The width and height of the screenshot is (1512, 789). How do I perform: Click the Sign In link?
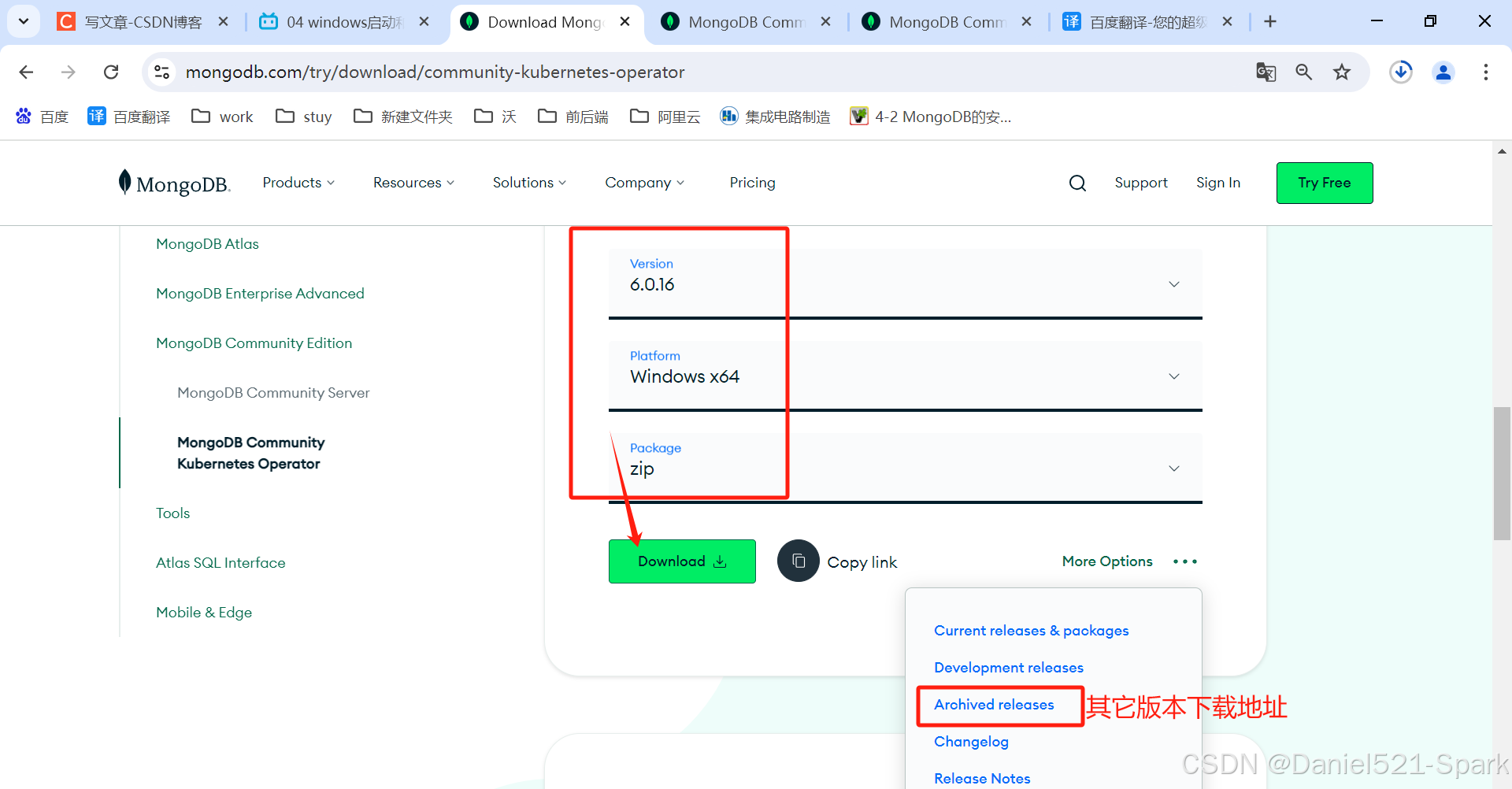pos(1218,183)
